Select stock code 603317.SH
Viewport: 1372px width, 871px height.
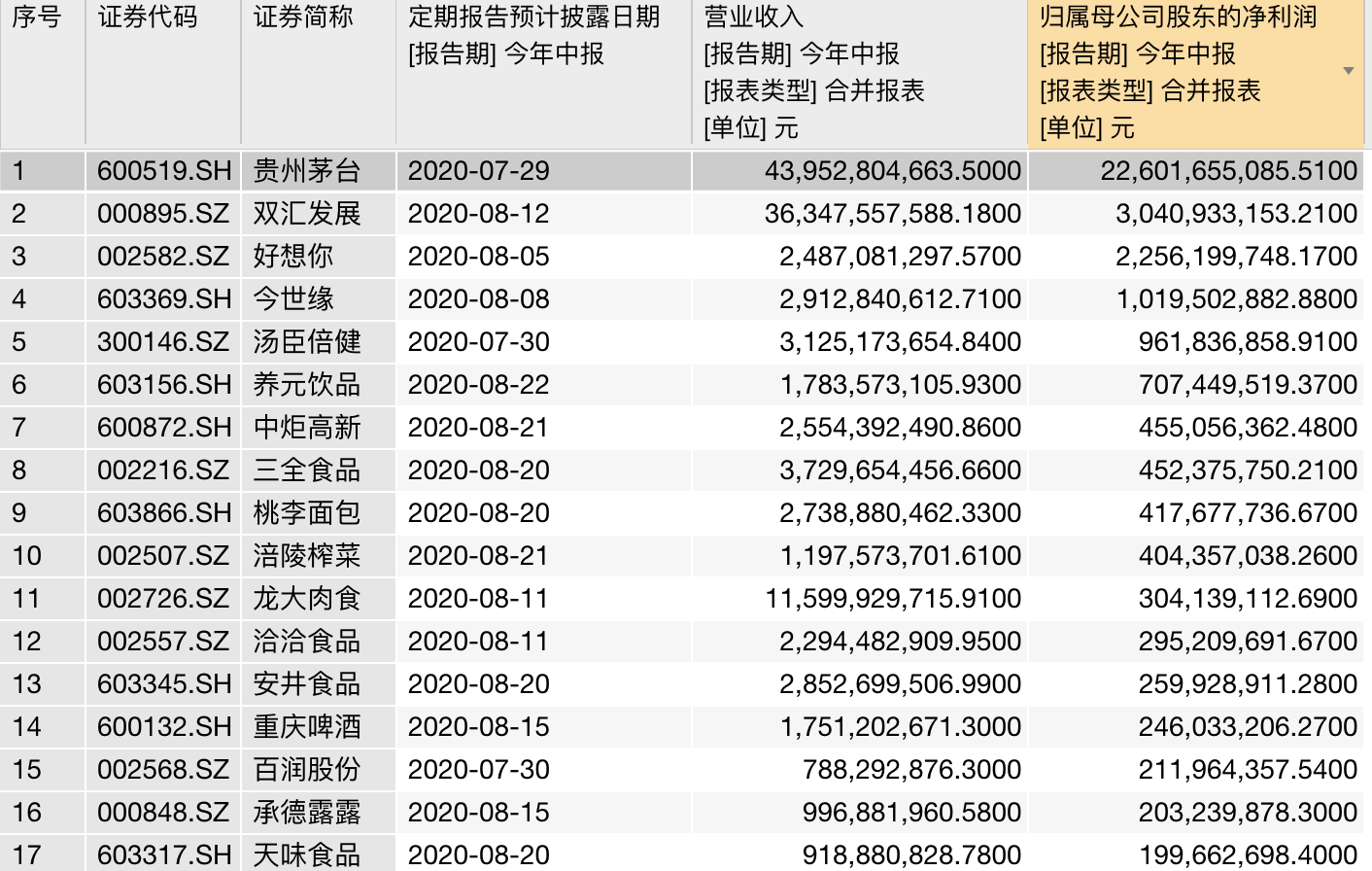(164, 855)
